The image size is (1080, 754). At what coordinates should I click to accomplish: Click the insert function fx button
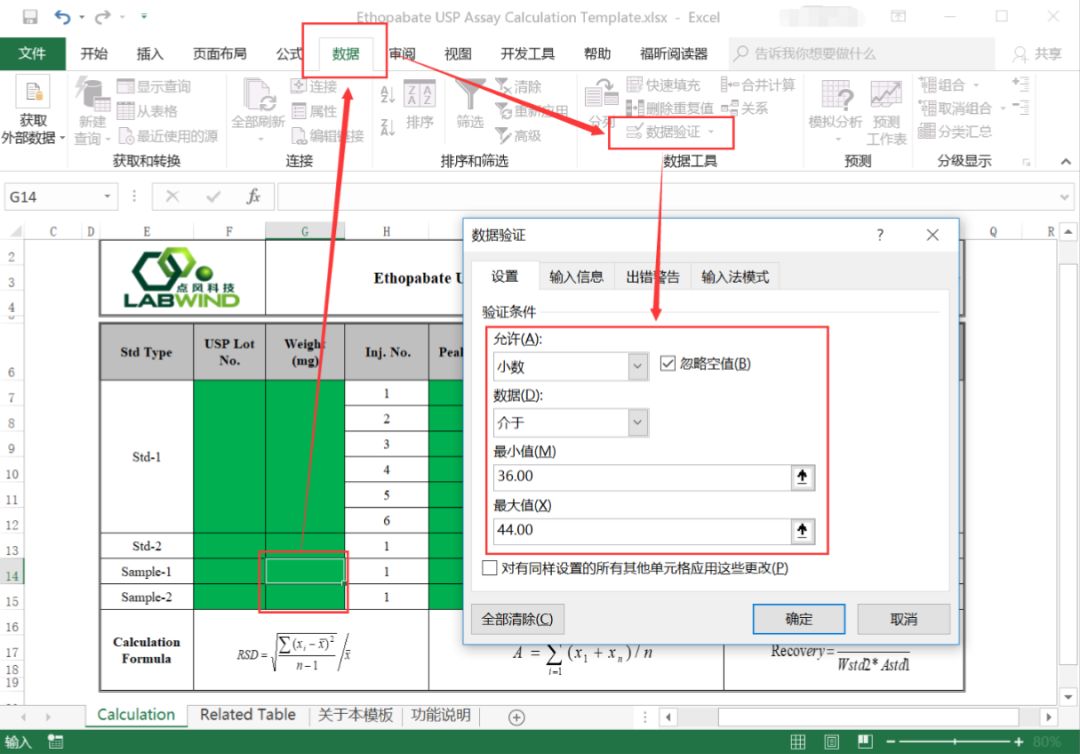[x=254, y=197]
